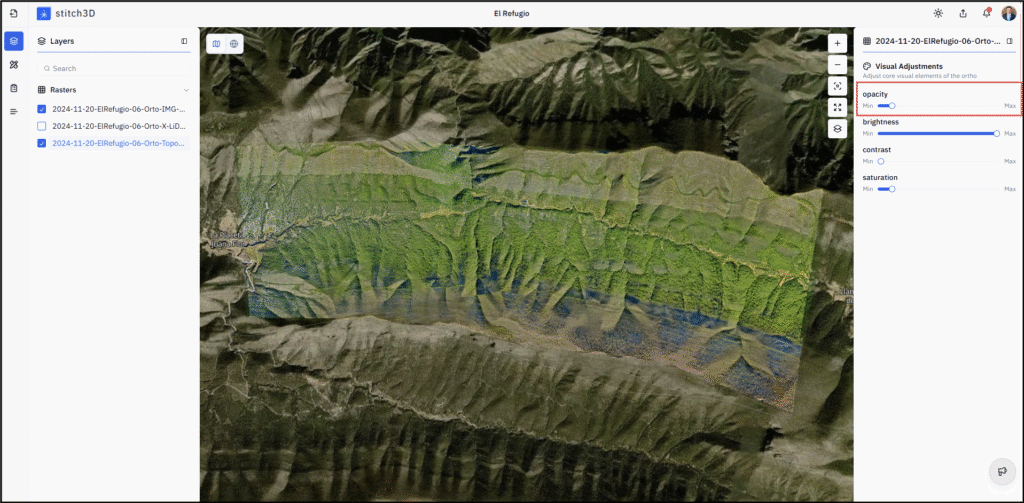Viewport: 1024px width, 503px height.
Task: Select the Orto-Topo layer name
Action: point(118,143)
